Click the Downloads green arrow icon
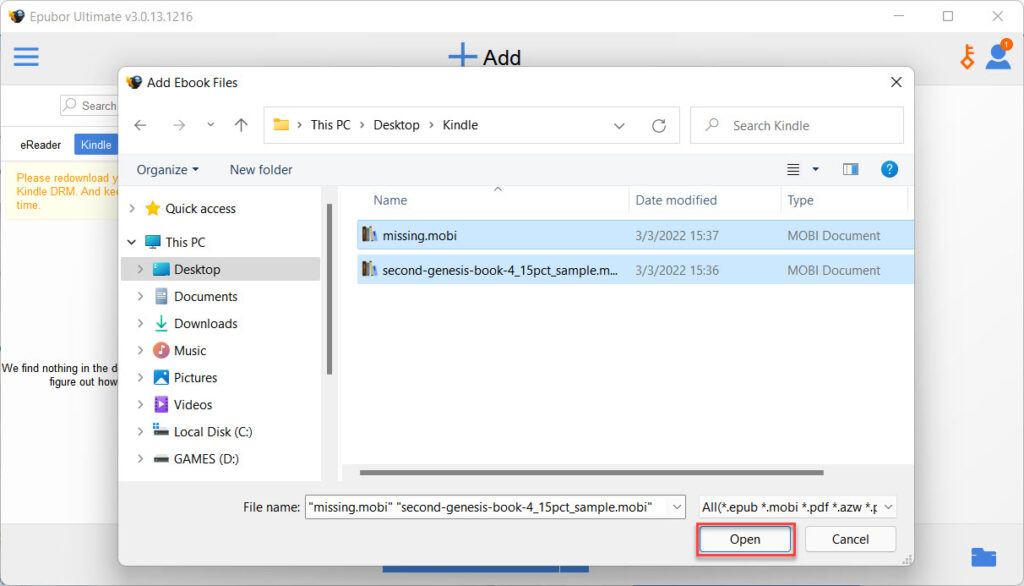1024x586 pixels. point(161,323)
